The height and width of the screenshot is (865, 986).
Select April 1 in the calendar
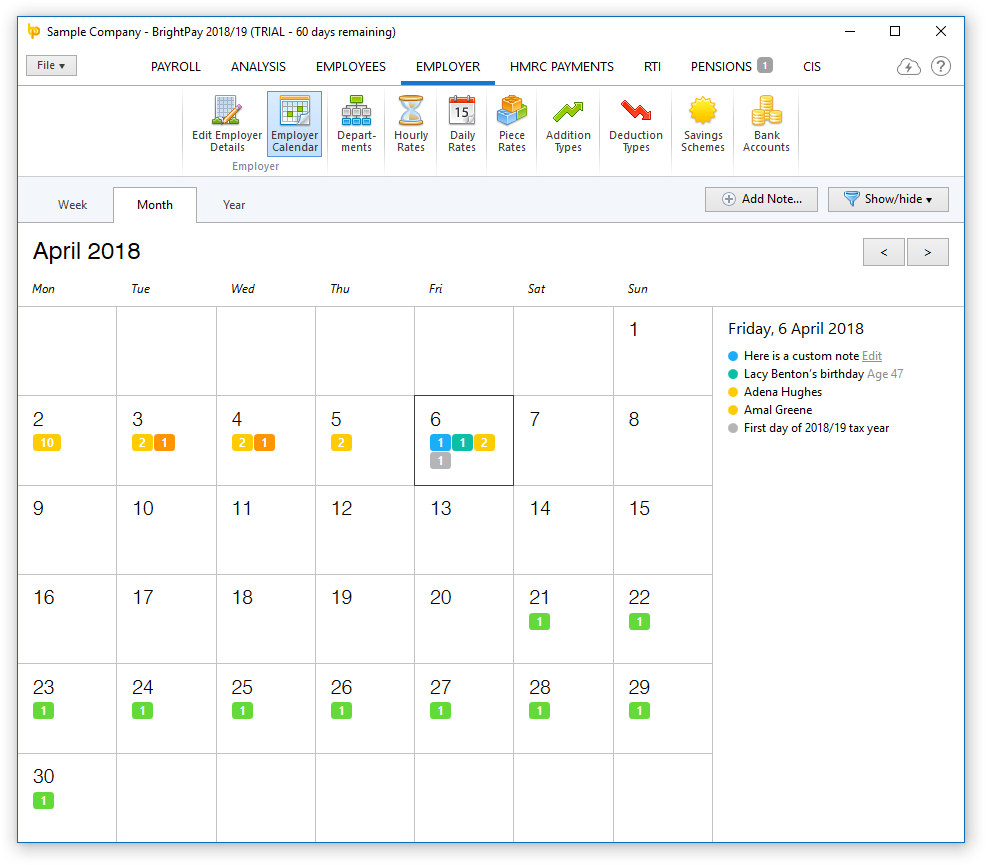[x=663, y=351]
